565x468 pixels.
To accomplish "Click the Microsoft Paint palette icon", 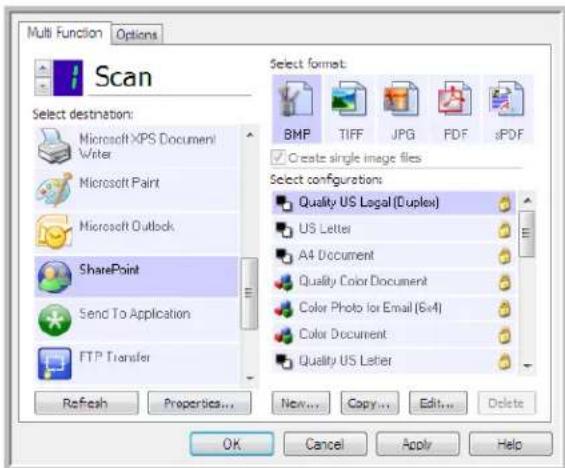I will click(54, 190).
